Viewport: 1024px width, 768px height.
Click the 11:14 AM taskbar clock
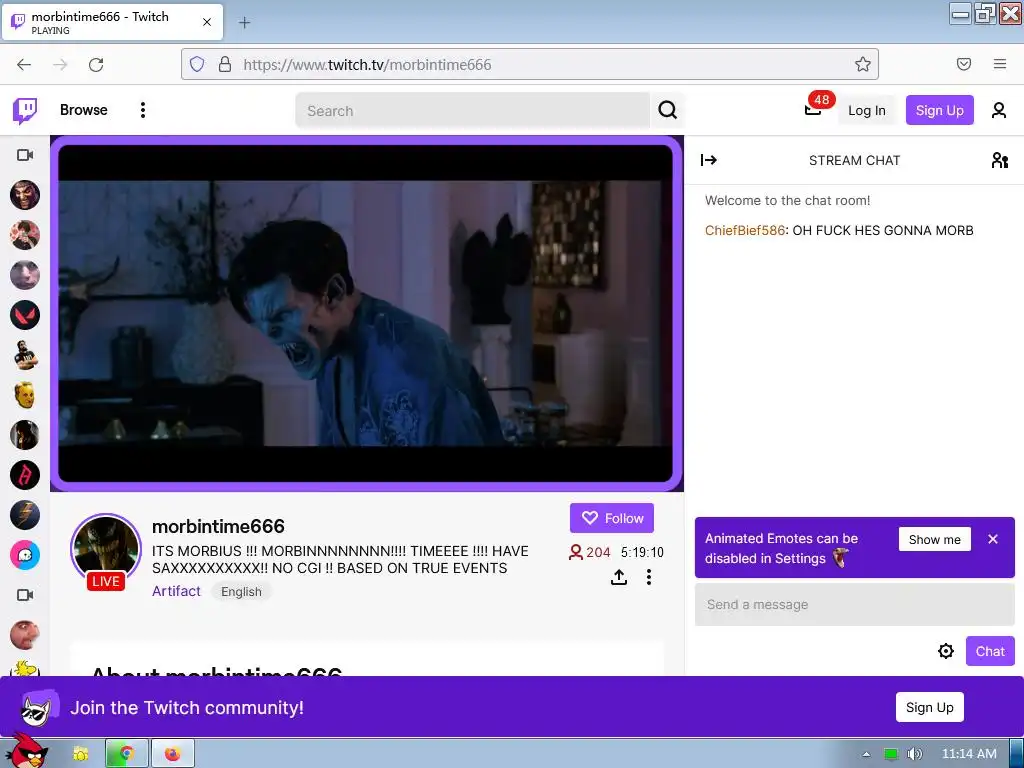969,754
